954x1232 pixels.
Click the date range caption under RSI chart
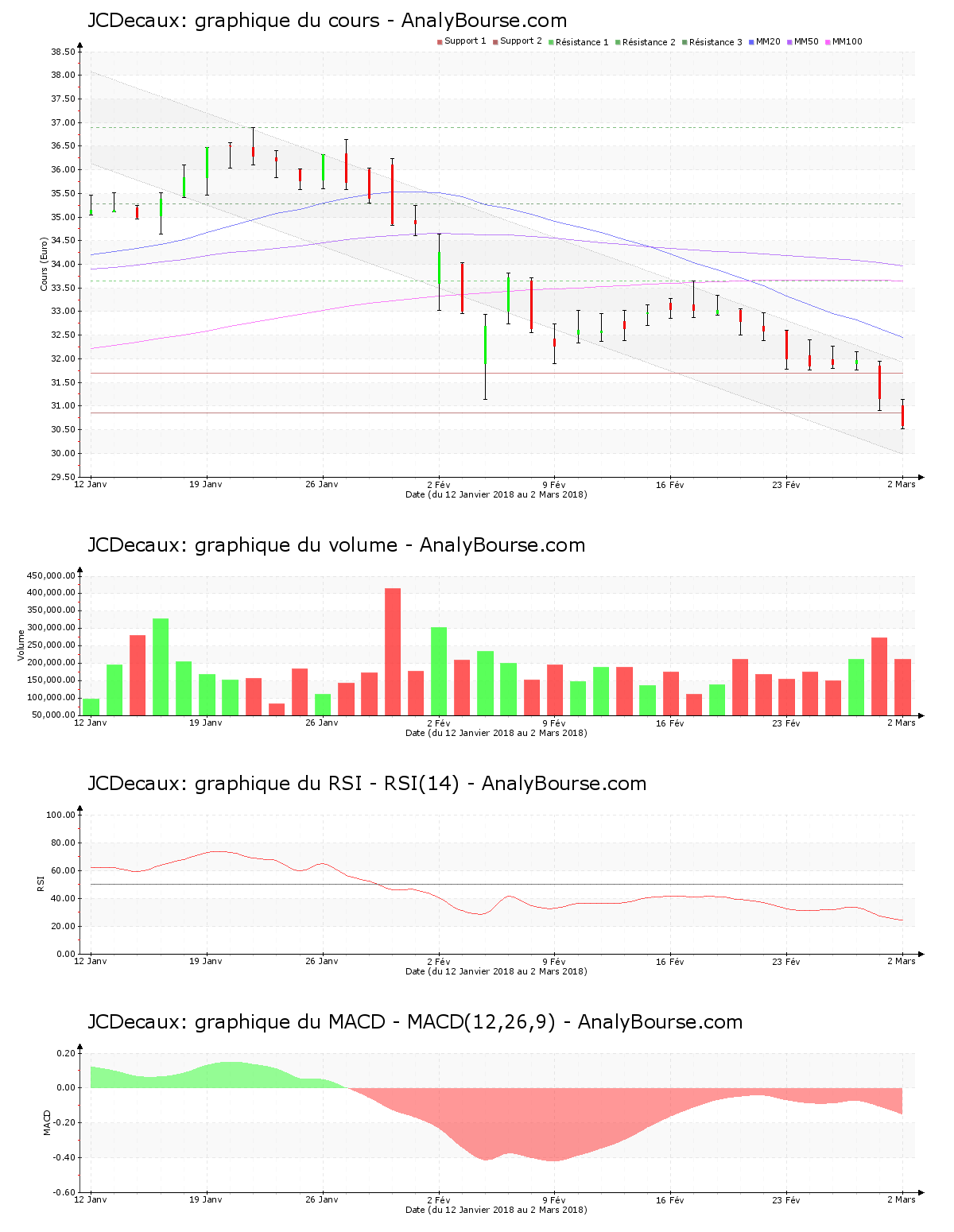[x=496, y=971]
